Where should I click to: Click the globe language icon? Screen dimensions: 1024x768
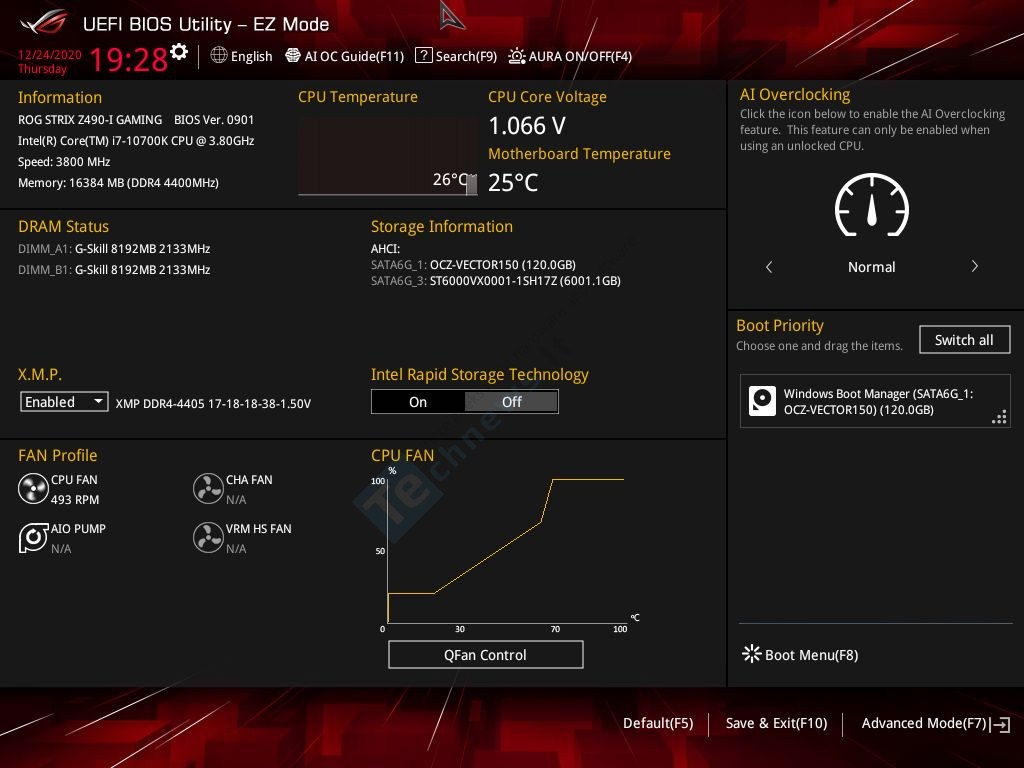(219, 56)
